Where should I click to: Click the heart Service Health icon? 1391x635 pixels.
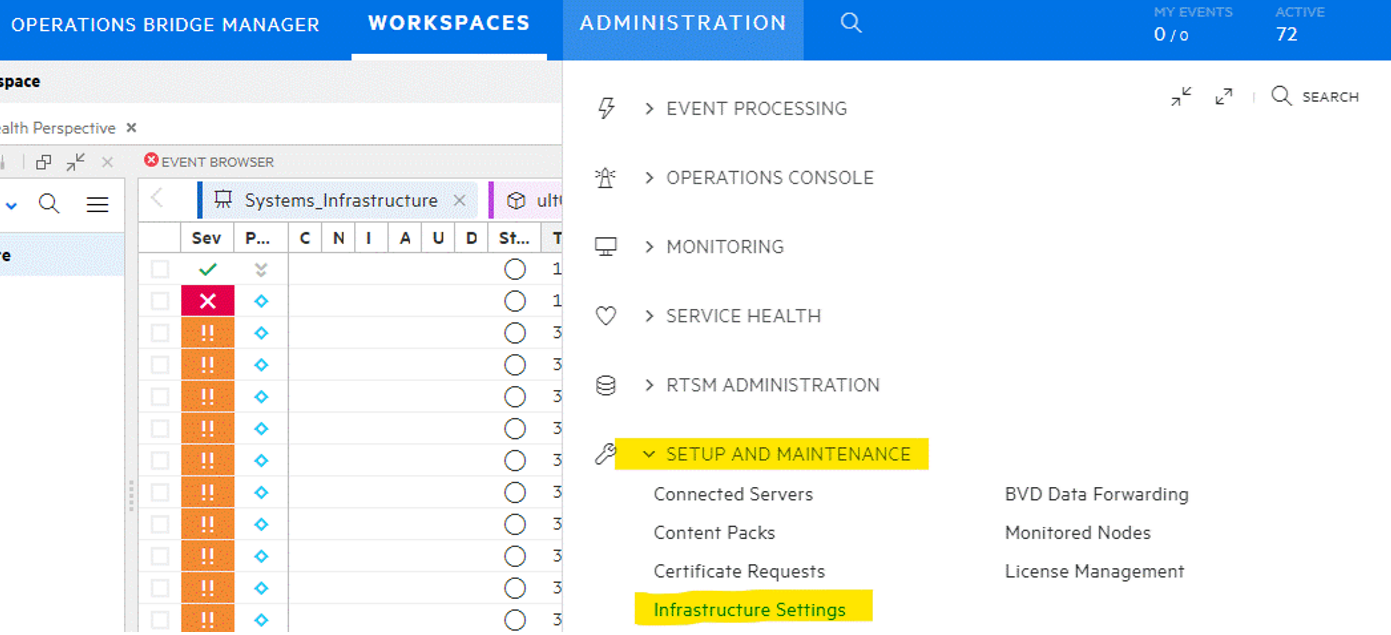606,316
